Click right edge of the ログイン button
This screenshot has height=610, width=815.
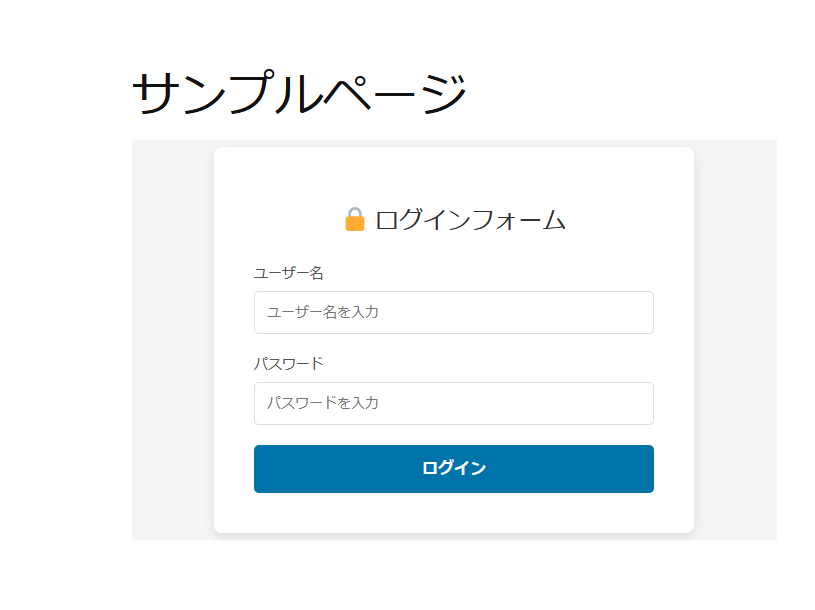click(x=644, y=469)
